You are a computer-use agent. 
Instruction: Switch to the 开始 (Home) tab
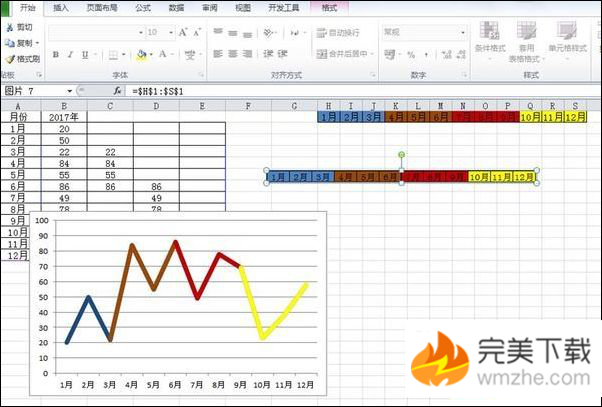tap(28, 7)
